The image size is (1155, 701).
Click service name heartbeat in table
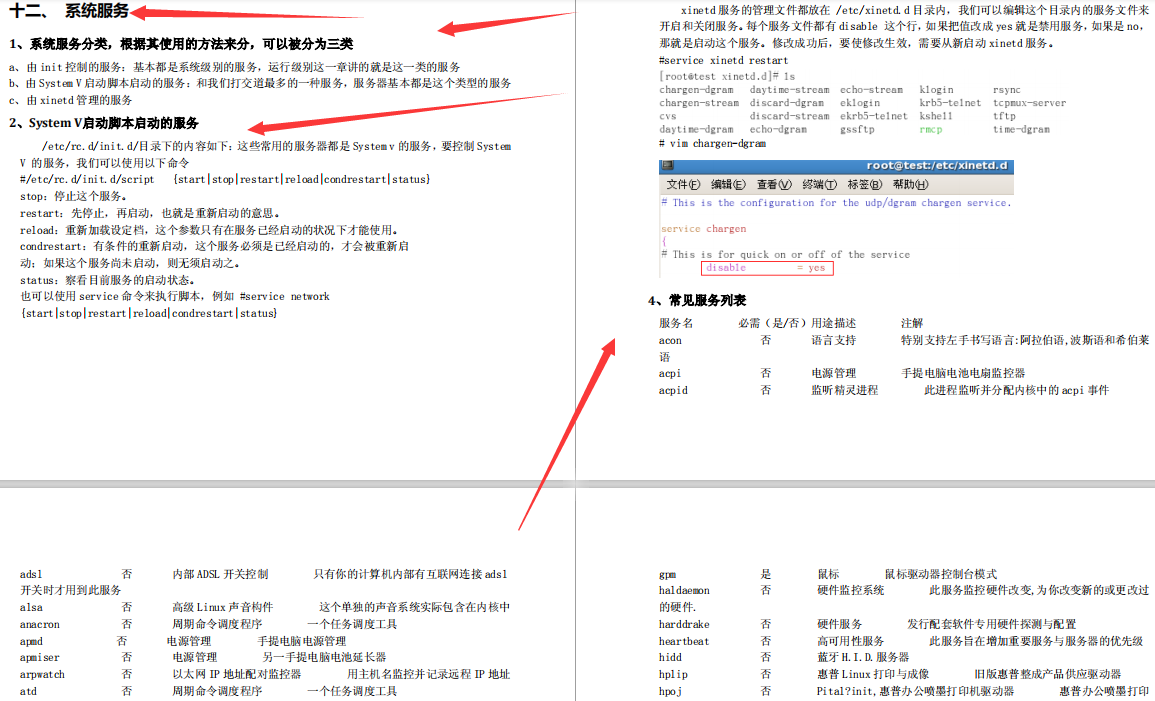click(x=684, y=641)
